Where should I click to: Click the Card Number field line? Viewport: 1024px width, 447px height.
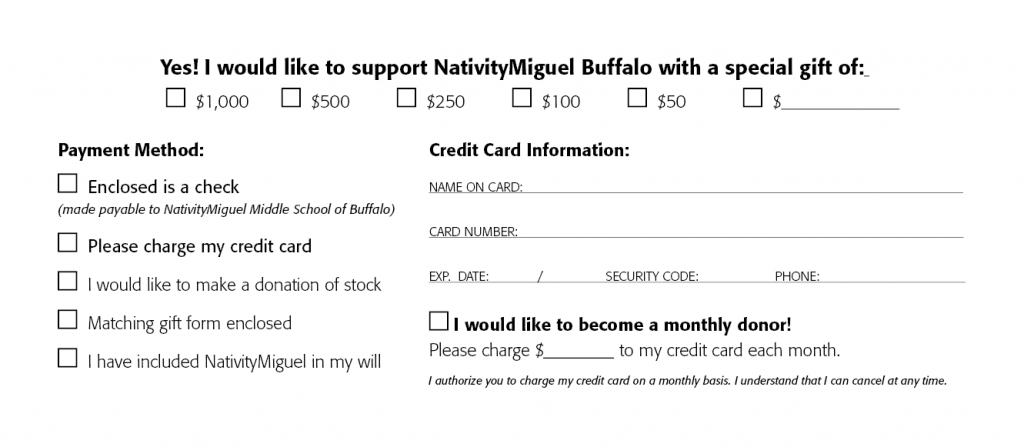[741, 231]
